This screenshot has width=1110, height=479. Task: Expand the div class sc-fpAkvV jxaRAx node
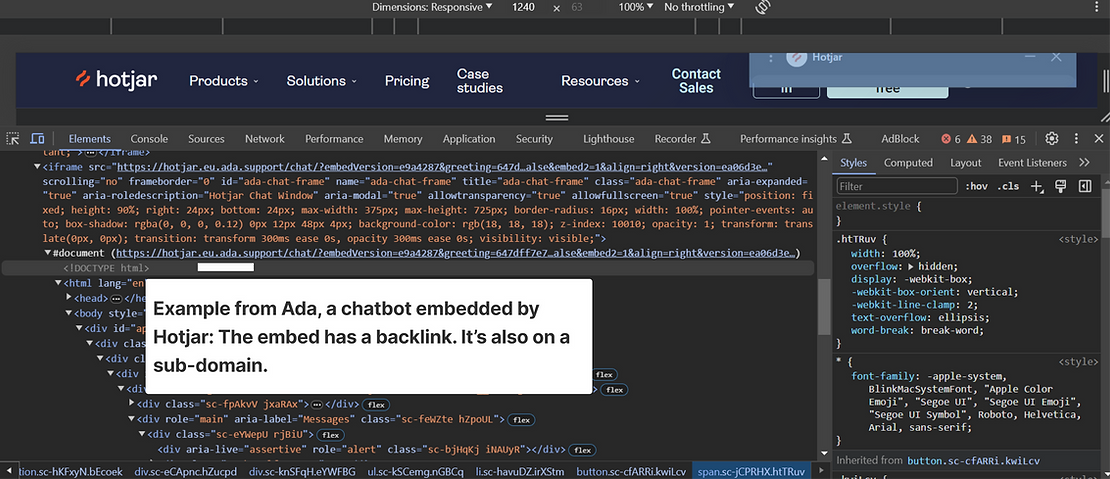point(132,404)
